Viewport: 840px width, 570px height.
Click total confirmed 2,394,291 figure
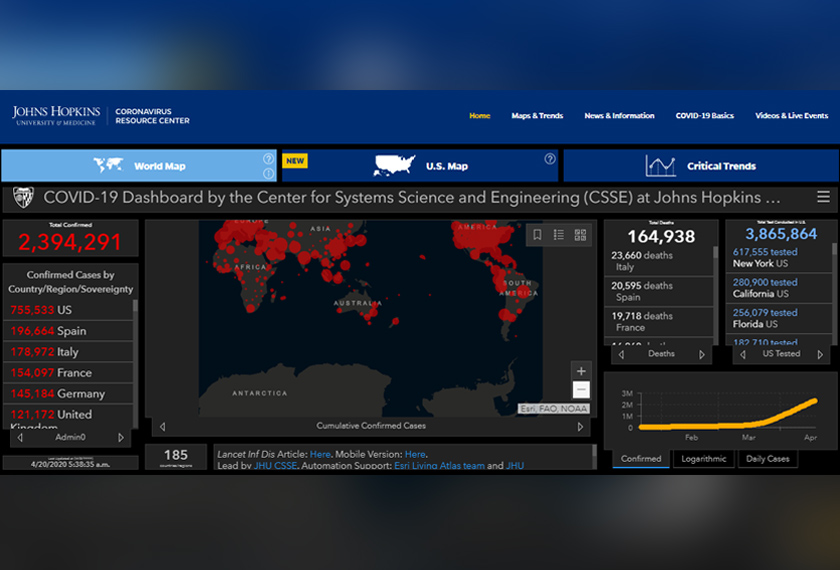click(70, 242)
